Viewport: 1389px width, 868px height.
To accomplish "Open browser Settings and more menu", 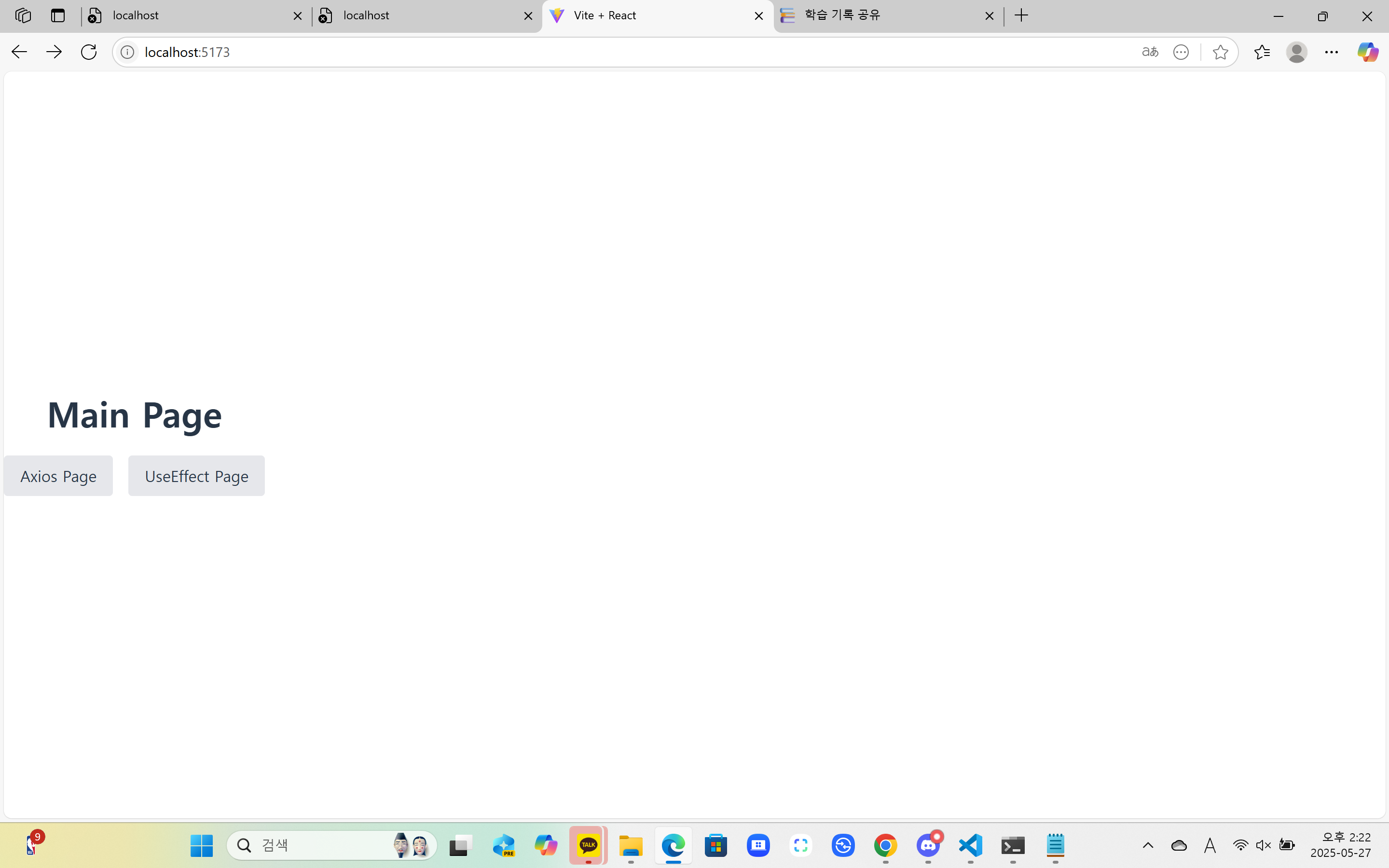I will tap(1332, 52).
